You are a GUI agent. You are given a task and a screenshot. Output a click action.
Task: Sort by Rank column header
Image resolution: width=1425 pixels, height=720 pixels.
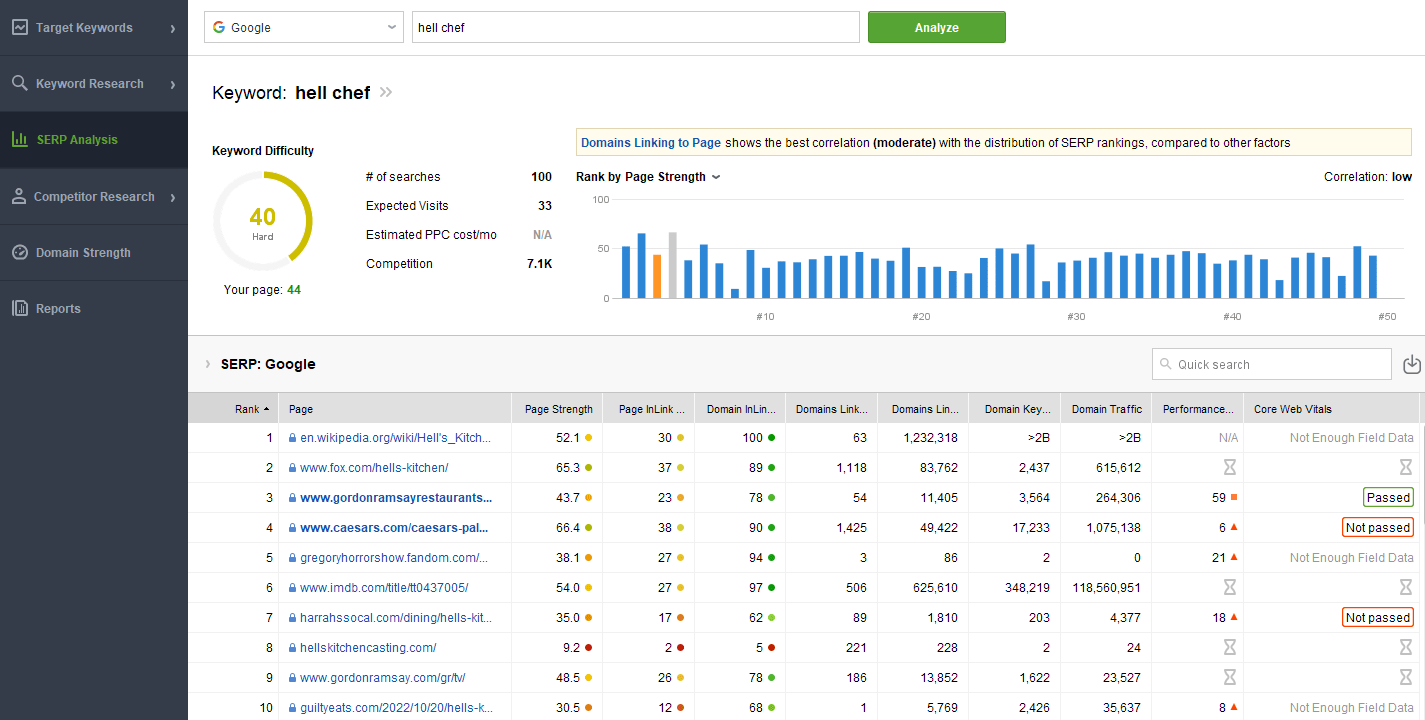click(x=234, y=409)
